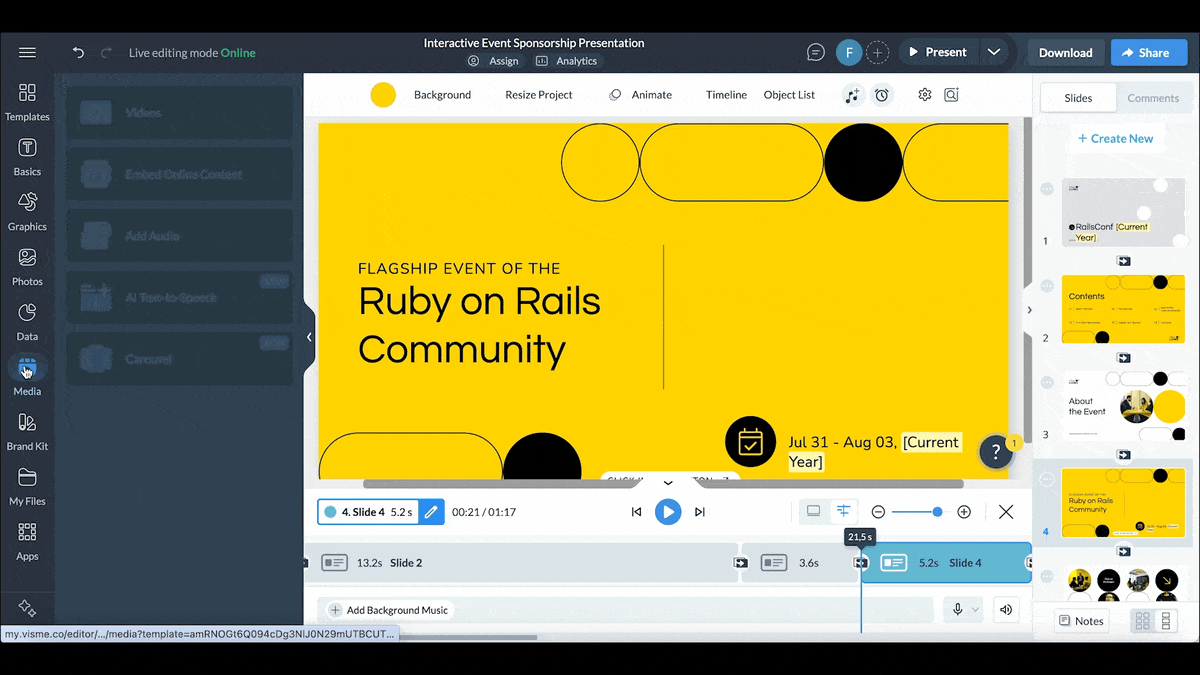This screenshot has height=675, width=1200.
Task: Select the Media sidebar section
Action: [27, 377]
